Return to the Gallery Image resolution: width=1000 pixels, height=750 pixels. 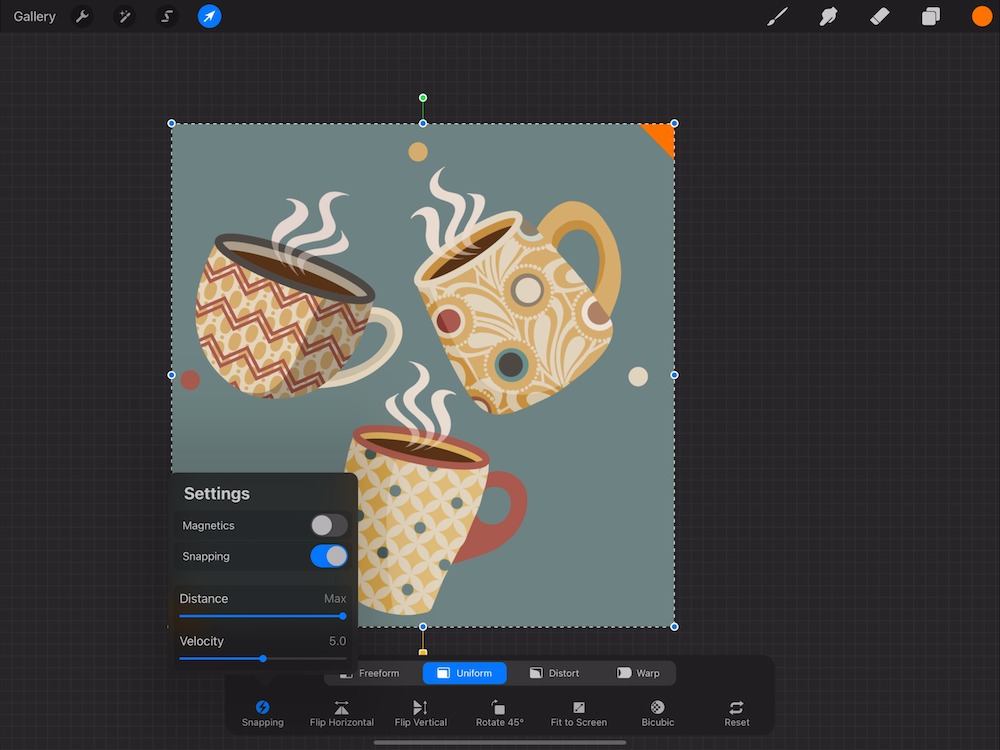pyautogui.click(x=35, y=17)
